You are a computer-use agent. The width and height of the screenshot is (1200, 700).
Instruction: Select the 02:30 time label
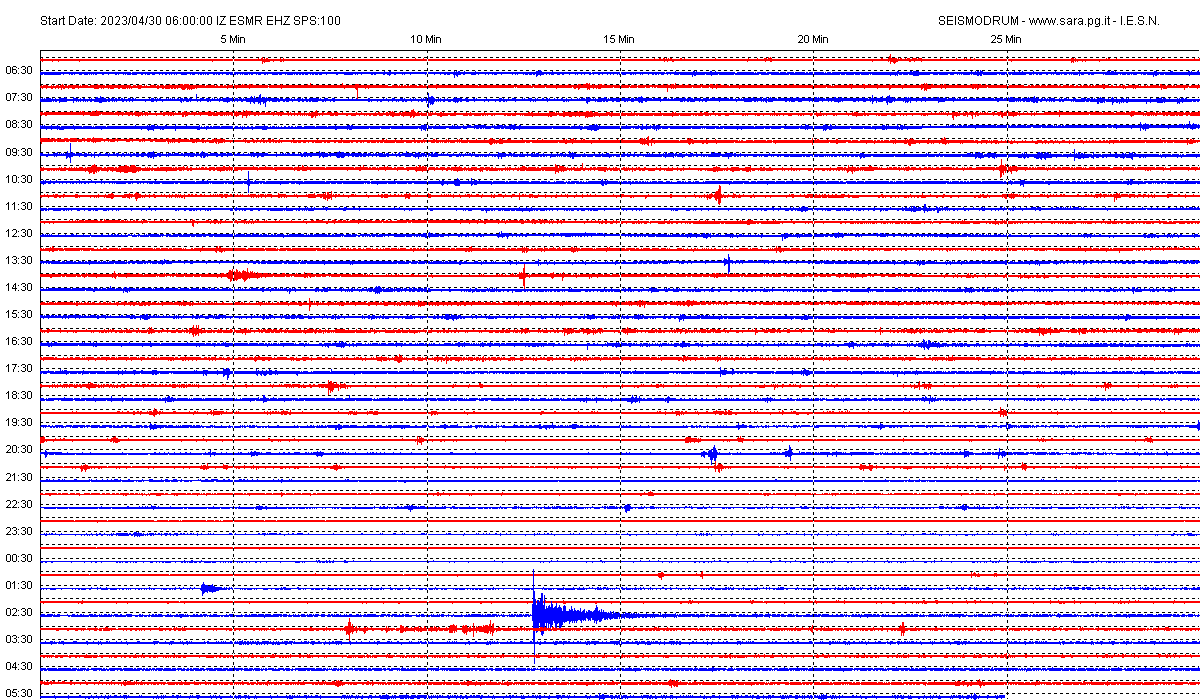19,613
